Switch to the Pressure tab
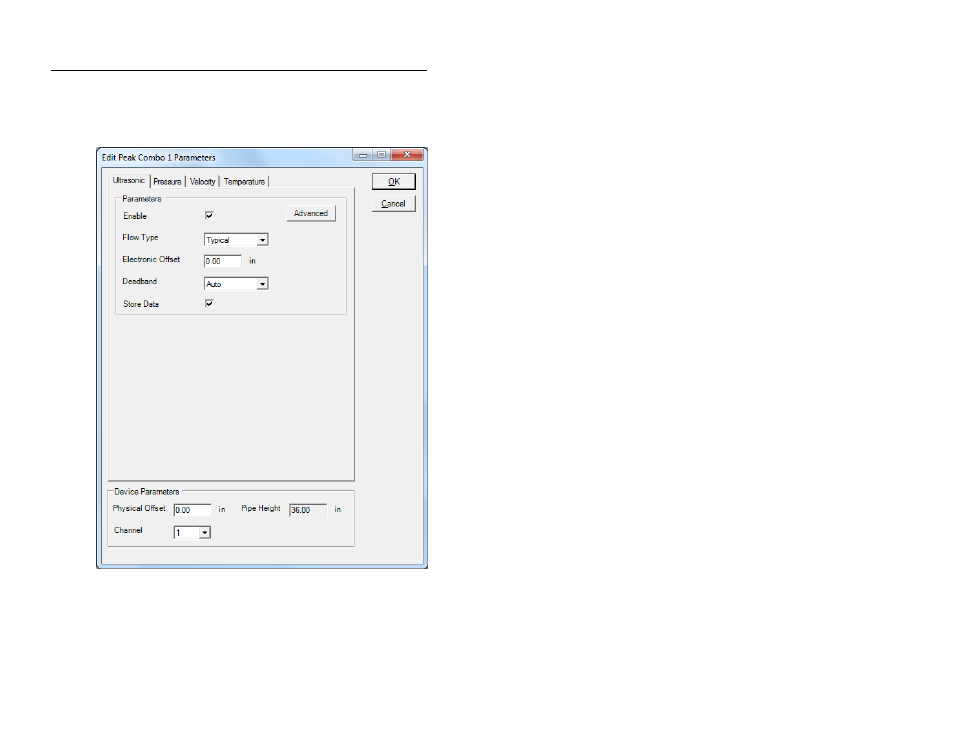Screen dimensions: 954x738 point(167,182)
